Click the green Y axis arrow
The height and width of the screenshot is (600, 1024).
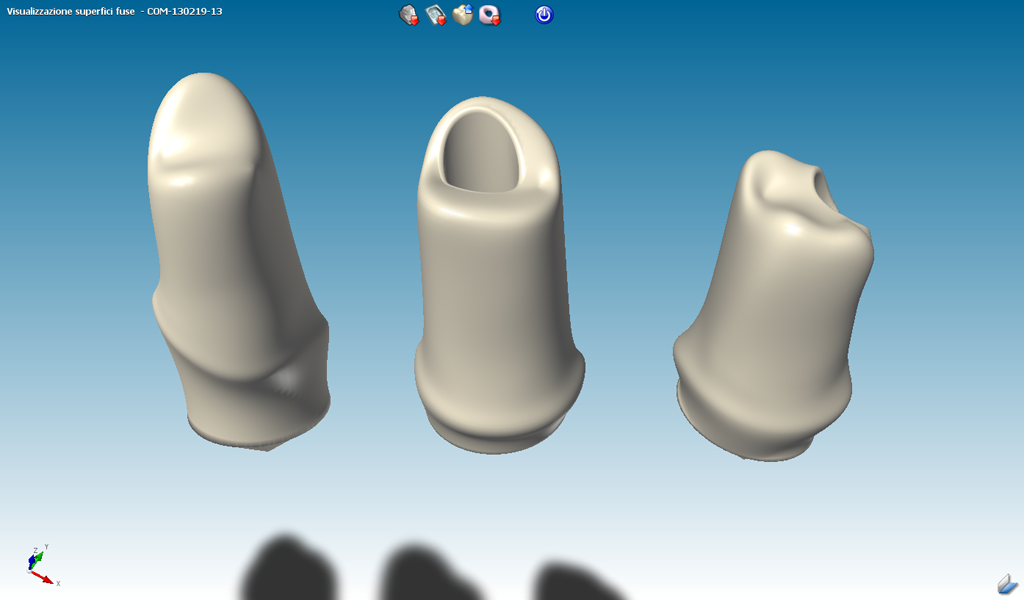click(40, 555)
